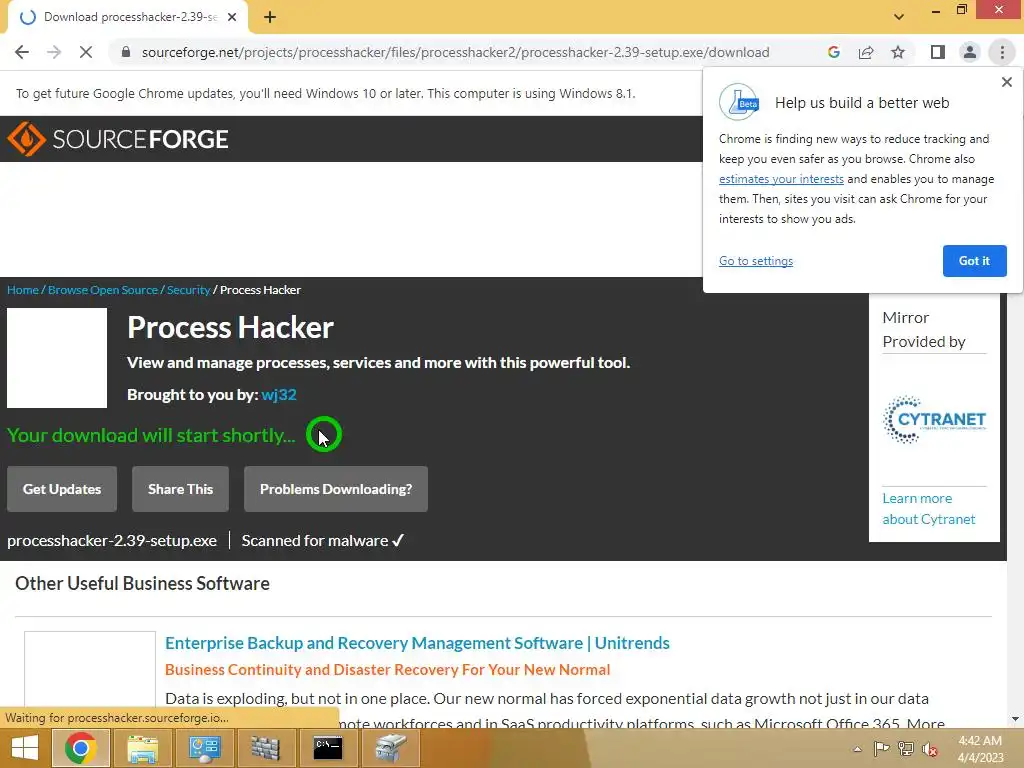Open Browse Open Source breadcrumb
Viewport: 1024px width, 768px height.
[x=103, y=290]
